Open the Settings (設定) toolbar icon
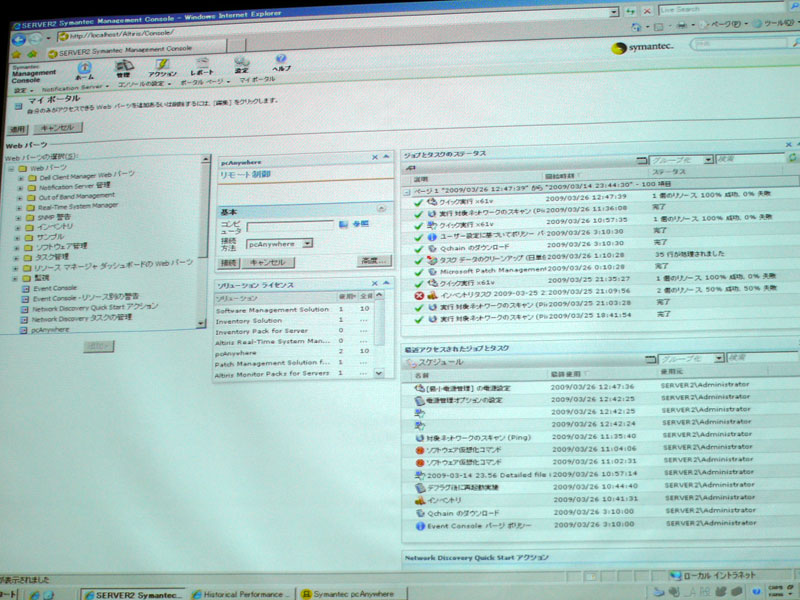This screenshot has height=600, width=800. pos(241,65)
